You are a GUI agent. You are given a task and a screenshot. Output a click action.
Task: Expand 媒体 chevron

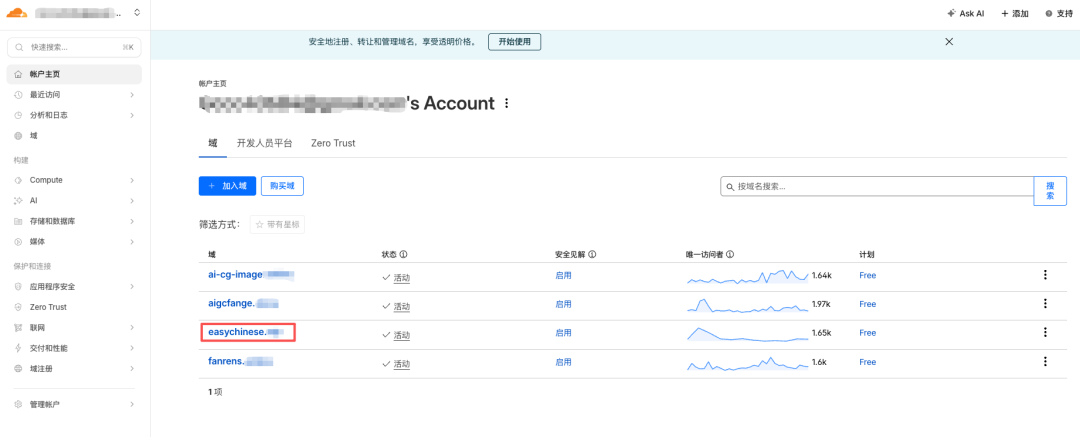(132, 242)
